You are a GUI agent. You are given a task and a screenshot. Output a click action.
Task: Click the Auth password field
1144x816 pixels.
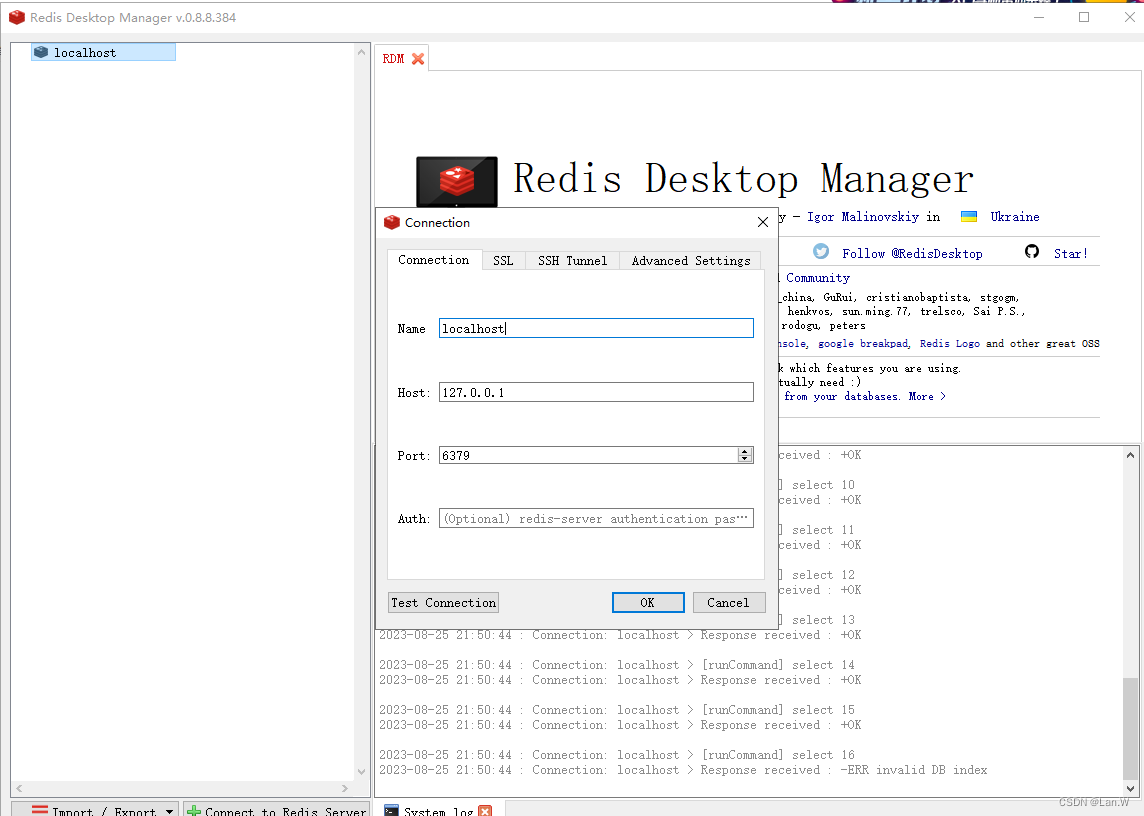tap(596, 519)
